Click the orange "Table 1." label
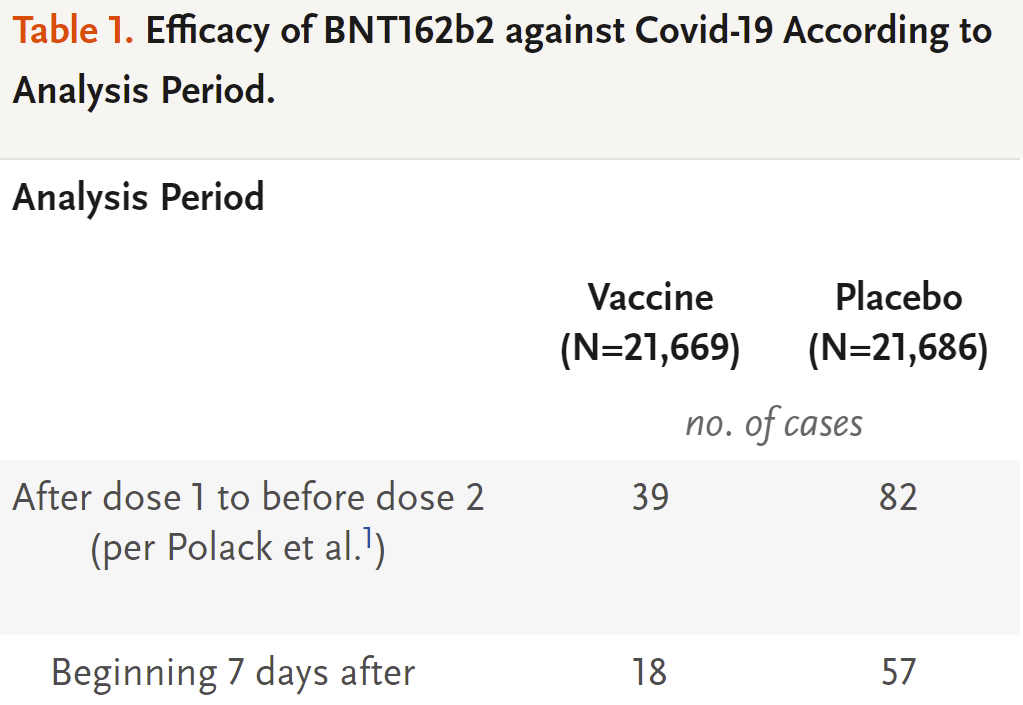This screenshot has width=1023, height=705. tap(73, 31)
